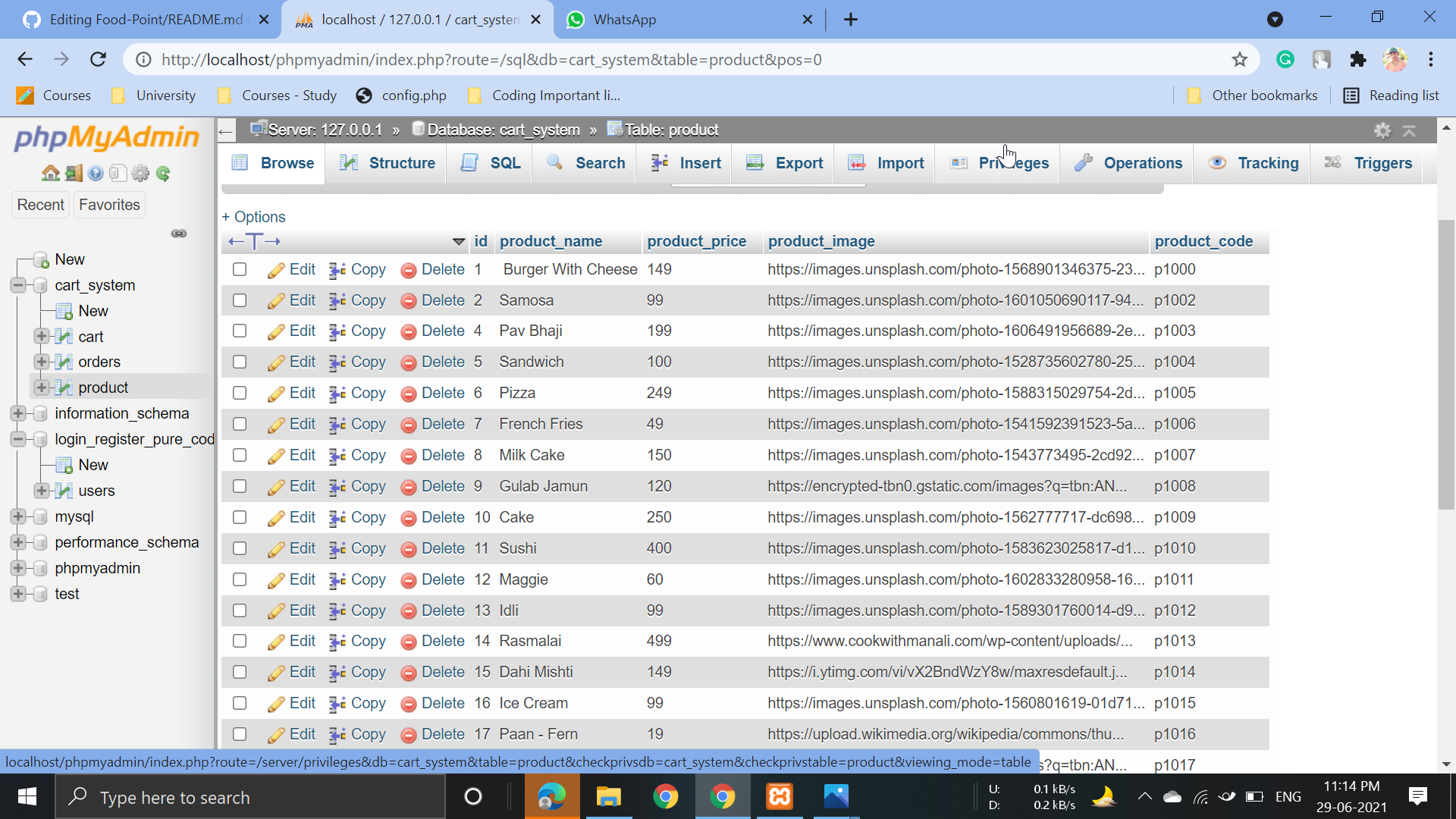Click the + Options link
1456x819 pixels.
253,217
